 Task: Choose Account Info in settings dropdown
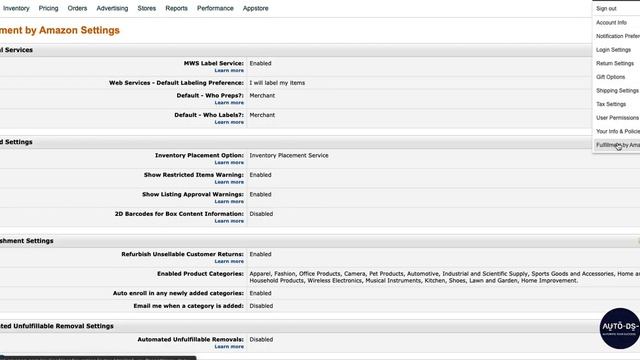point(611,22)
